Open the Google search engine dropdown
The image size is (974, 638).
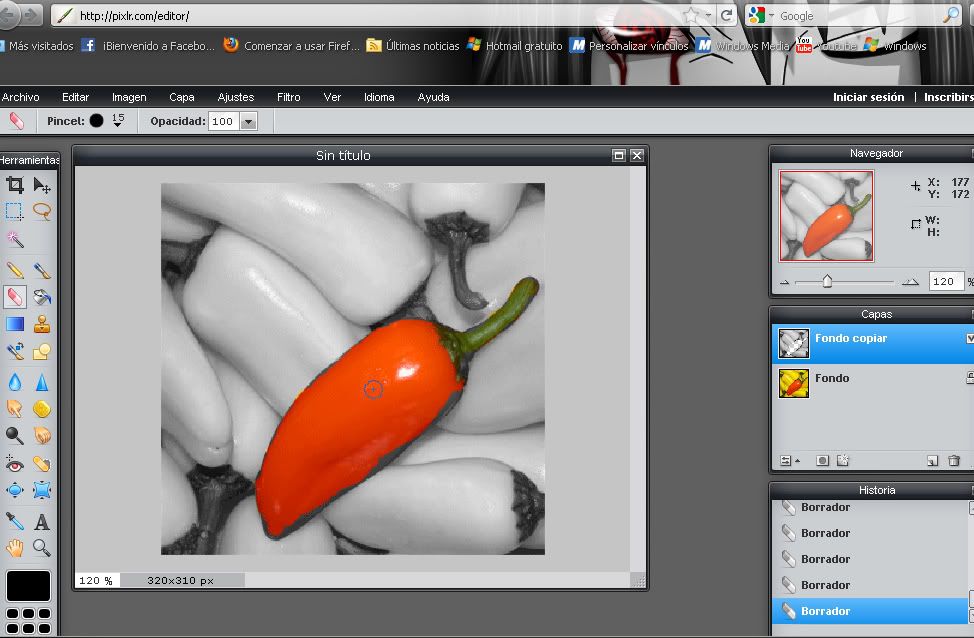click(x=771, y=16)
